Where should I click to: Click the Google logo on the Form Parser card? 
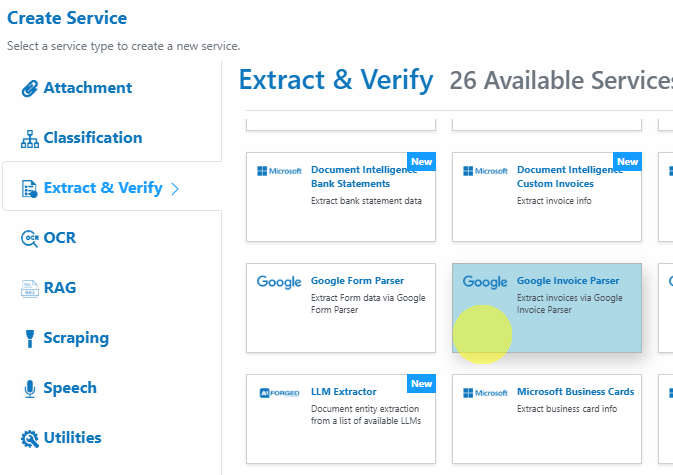[279, 282]
